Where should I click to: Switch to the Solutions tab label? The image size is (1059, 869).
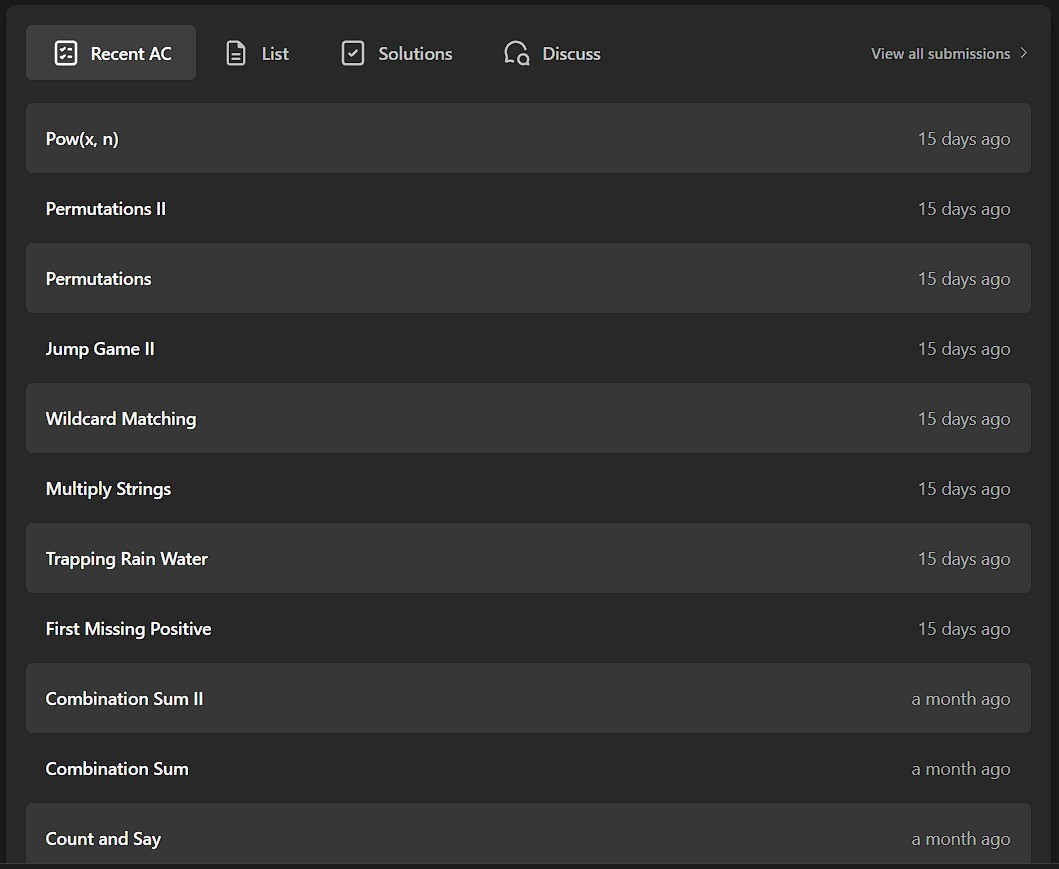click(x=415, y=54)
